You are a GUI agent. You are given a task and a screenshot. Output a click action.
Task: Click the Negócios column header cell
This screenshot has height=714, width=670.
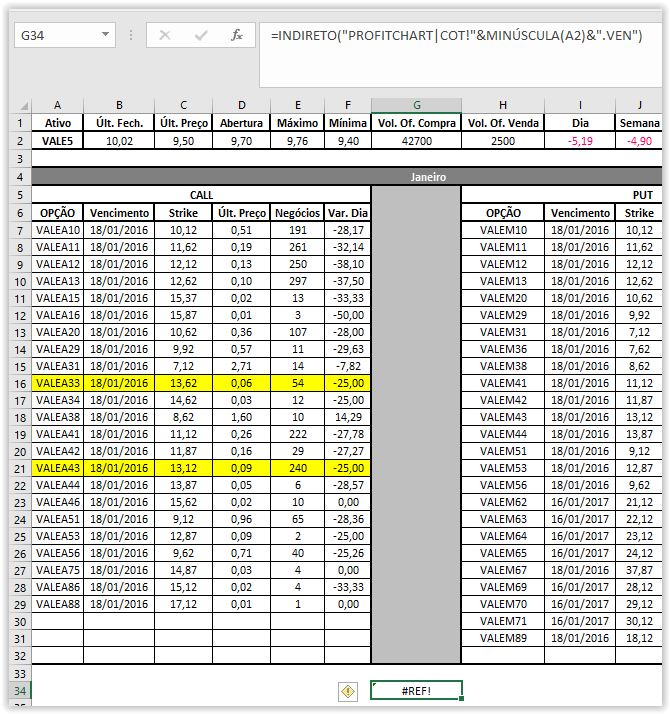click(x=297, y=213)
